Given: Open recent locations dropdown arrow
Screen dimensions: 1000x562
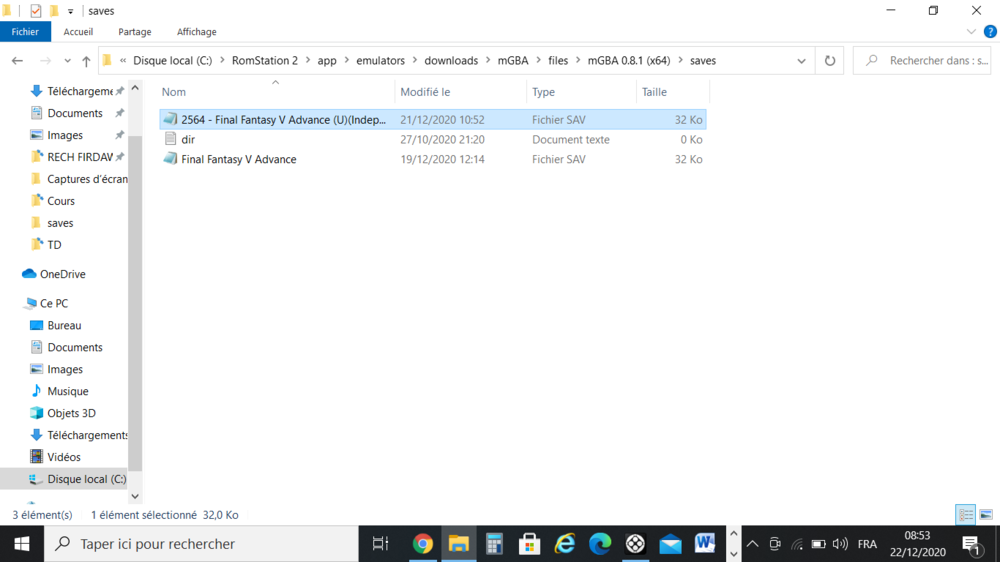Looking at the screenshot, I should (67, 61).
